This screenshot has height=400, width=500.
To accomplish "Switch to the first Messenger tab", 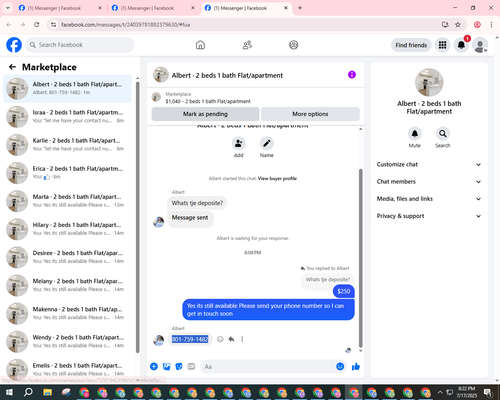I will pyautogui.click(x=60, y=8).
